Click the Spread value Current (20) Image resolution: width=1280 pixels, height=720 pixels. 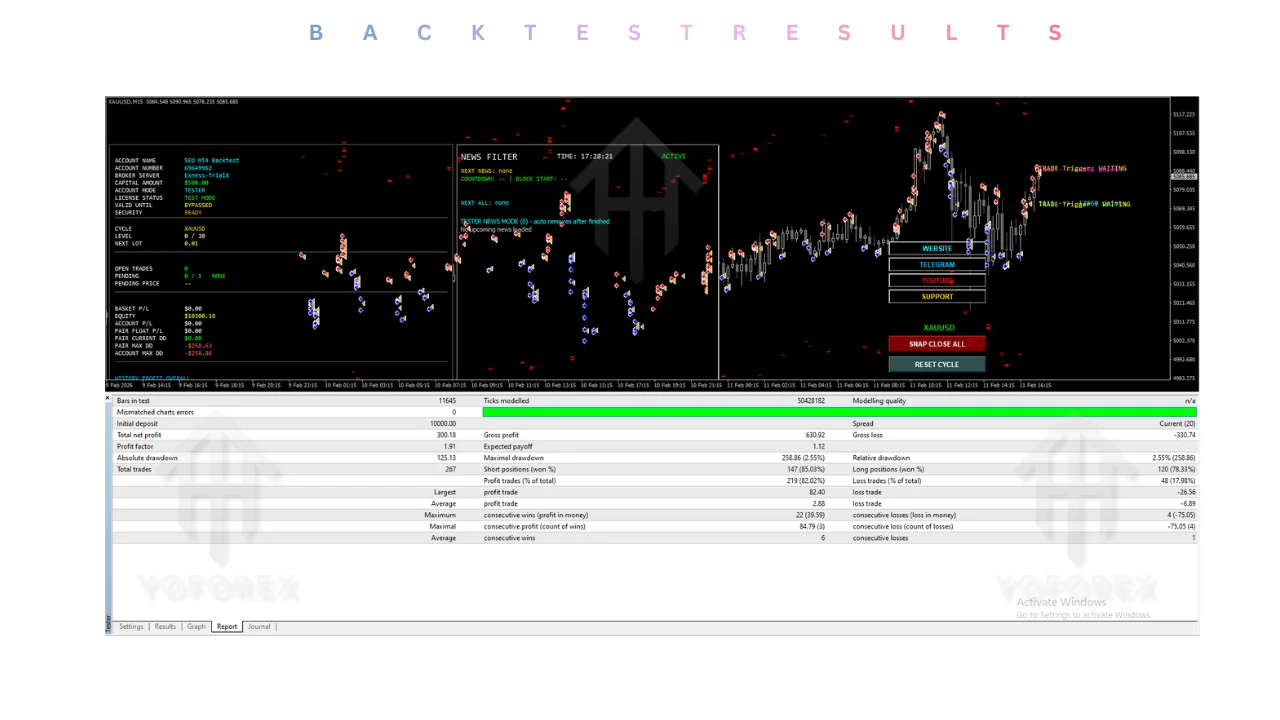1177,424
